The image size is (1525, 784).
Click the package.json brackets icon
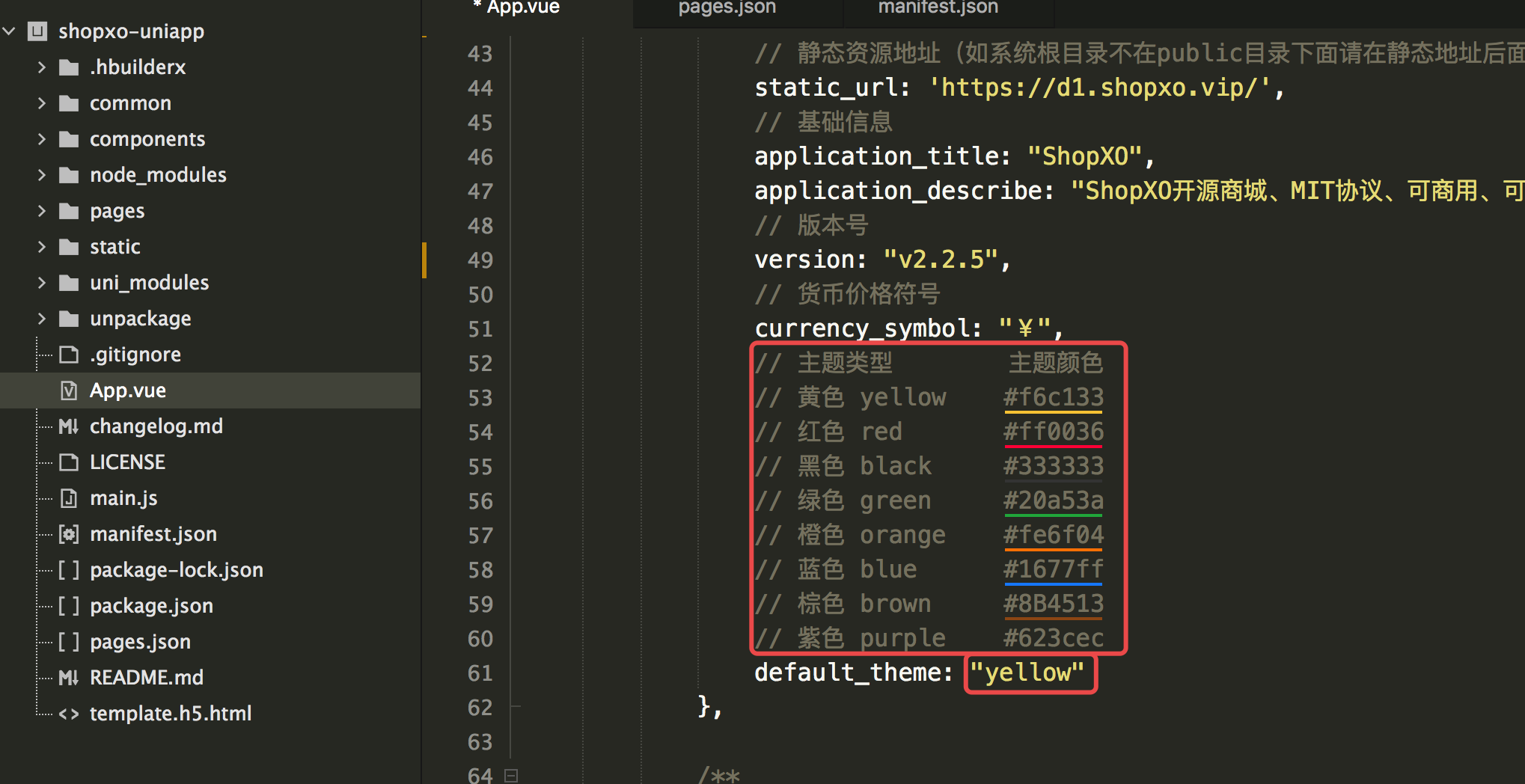pos(69,606)
